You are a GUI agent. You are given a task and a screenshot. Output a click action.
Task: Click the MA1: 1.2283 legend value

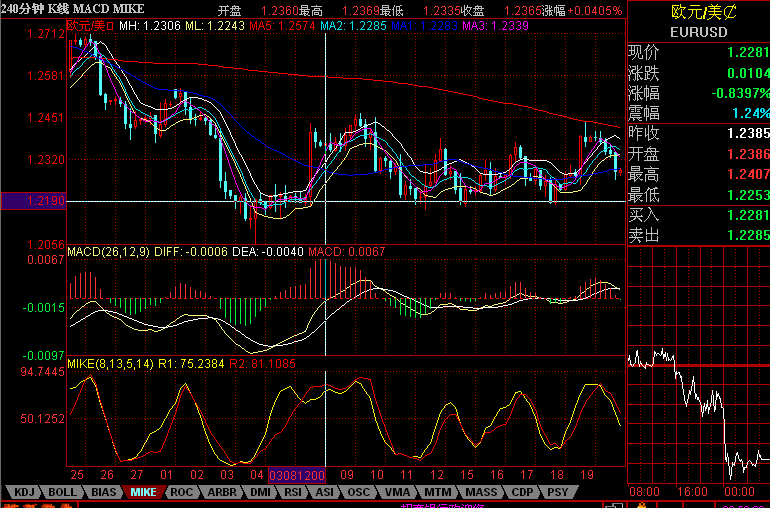(424, 26)
